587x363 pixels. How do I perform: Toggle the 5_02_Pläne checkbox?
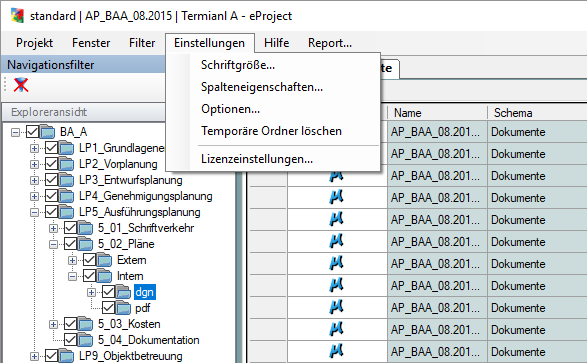[x=70, y=244]
